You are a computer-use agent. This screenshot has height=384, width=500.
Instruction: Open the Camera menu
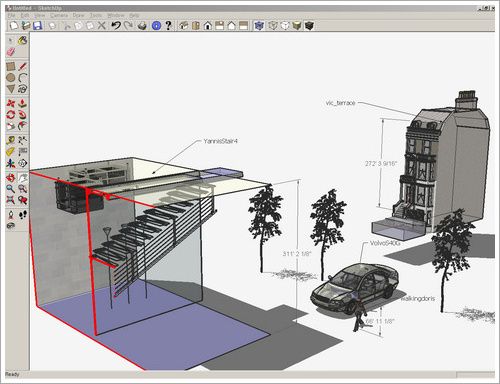59,15
